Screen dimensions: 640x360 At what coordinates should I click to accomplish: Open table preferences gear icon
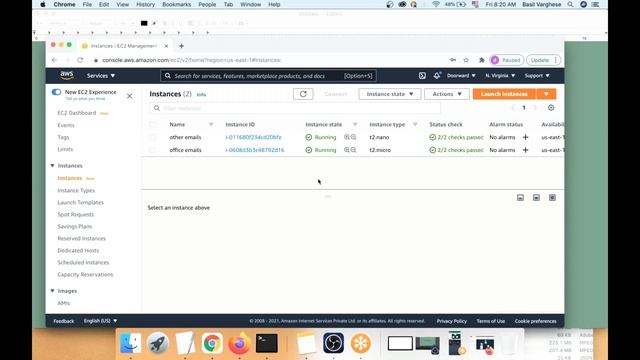pos(551,108)
